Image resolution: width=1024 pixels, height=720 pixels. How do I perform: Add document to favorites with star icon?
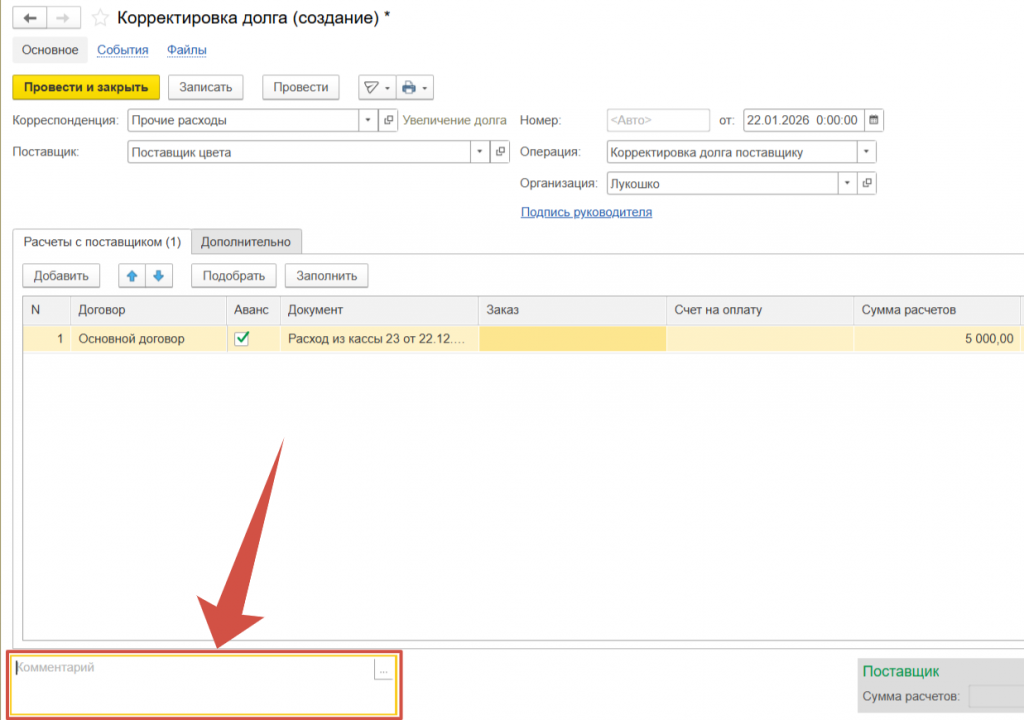[x=100, y=18]
